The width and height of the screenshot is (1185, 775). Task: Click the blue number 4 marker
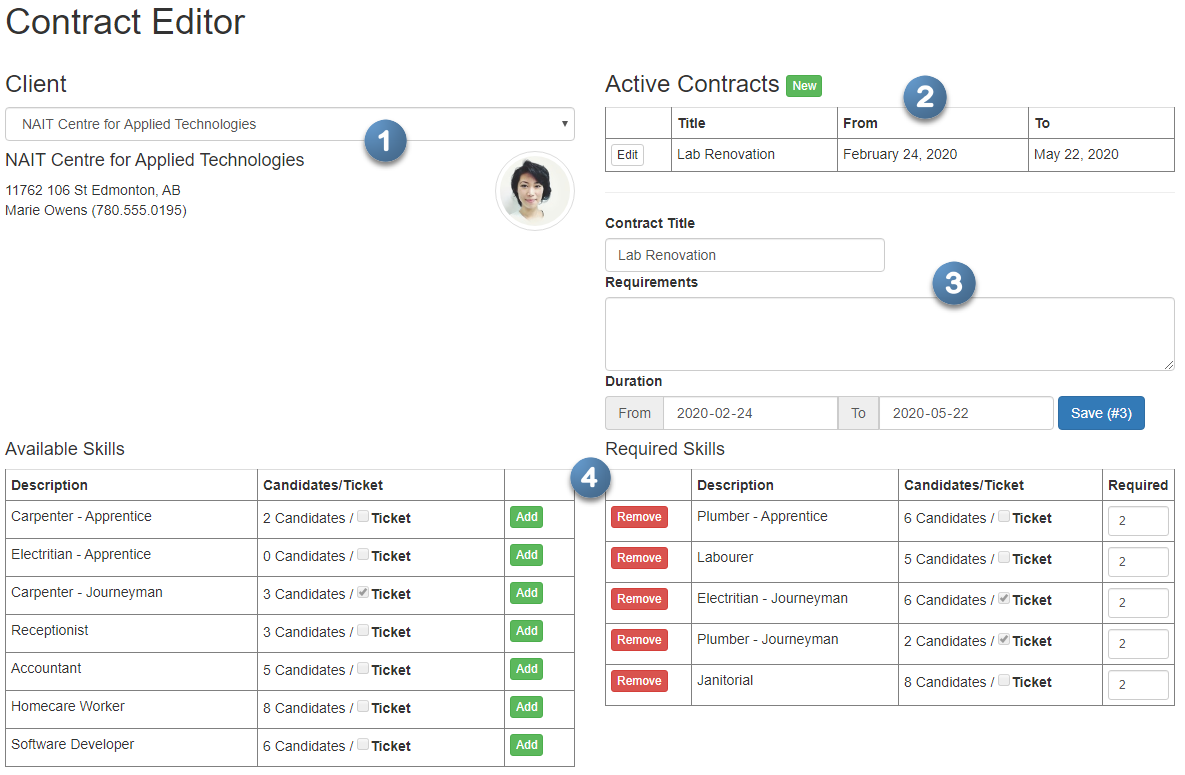tap(590, 478)
